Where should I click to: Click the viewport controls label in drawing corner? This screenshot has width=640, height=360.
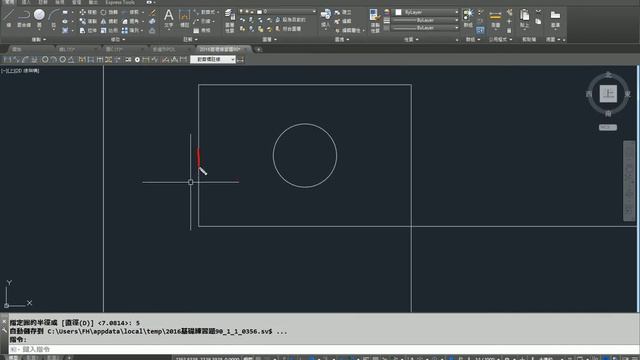[x=20, y=71]
